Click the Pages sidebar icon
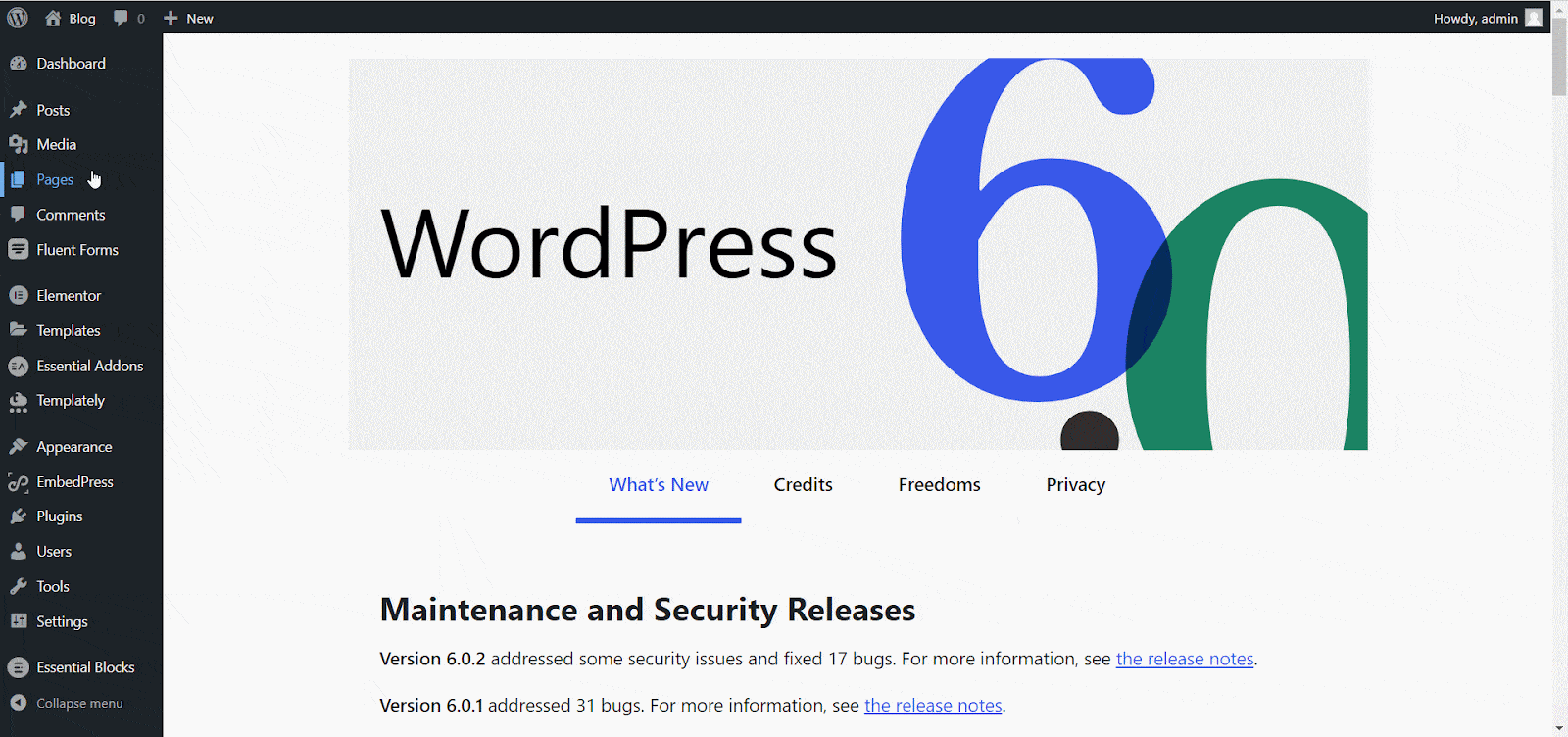Image resolution: width=1568 pixels, height=737 pixels. [18, 179]
